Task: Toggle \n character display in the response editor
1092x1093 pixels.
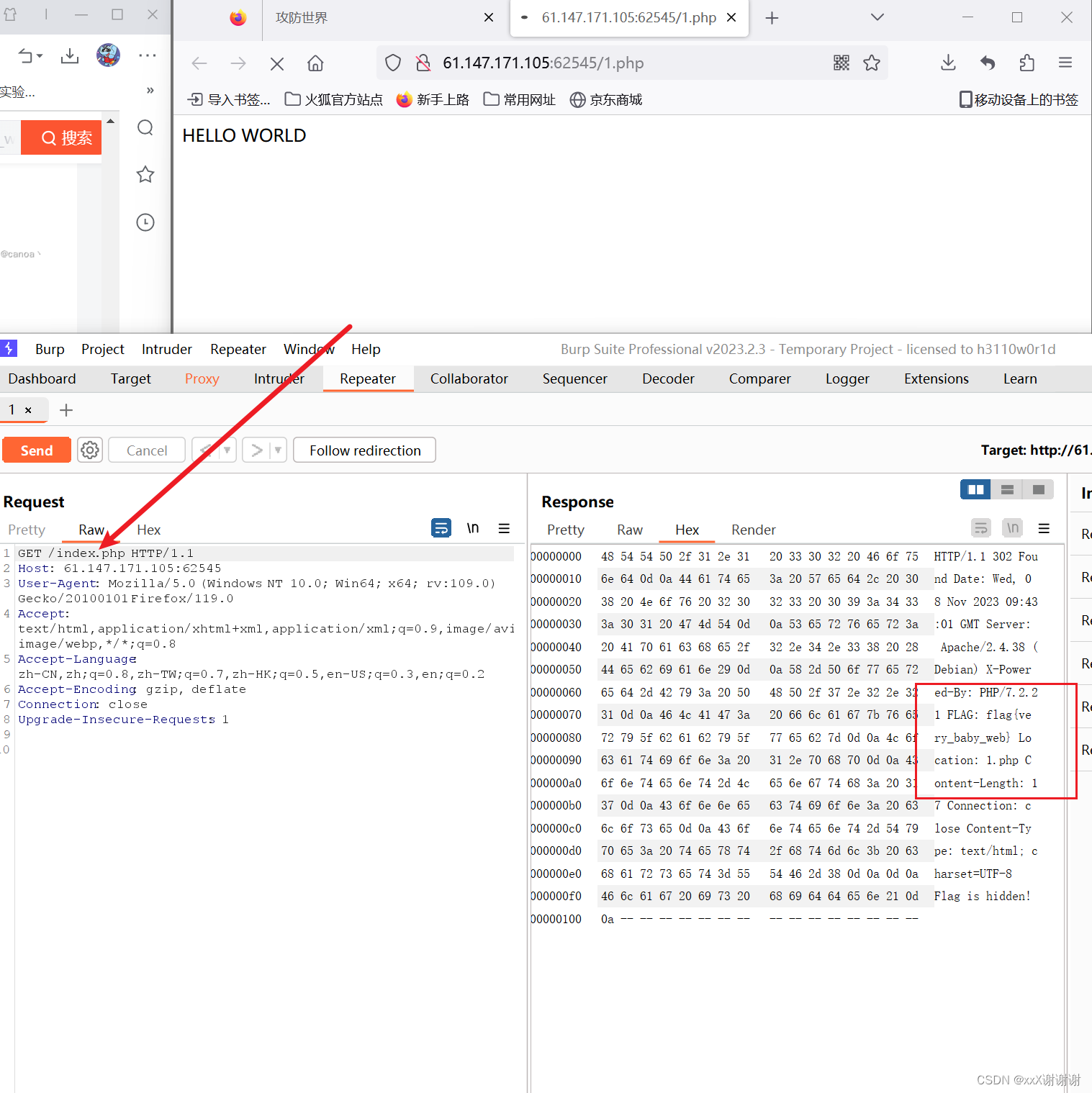Action: [1012, 527]
